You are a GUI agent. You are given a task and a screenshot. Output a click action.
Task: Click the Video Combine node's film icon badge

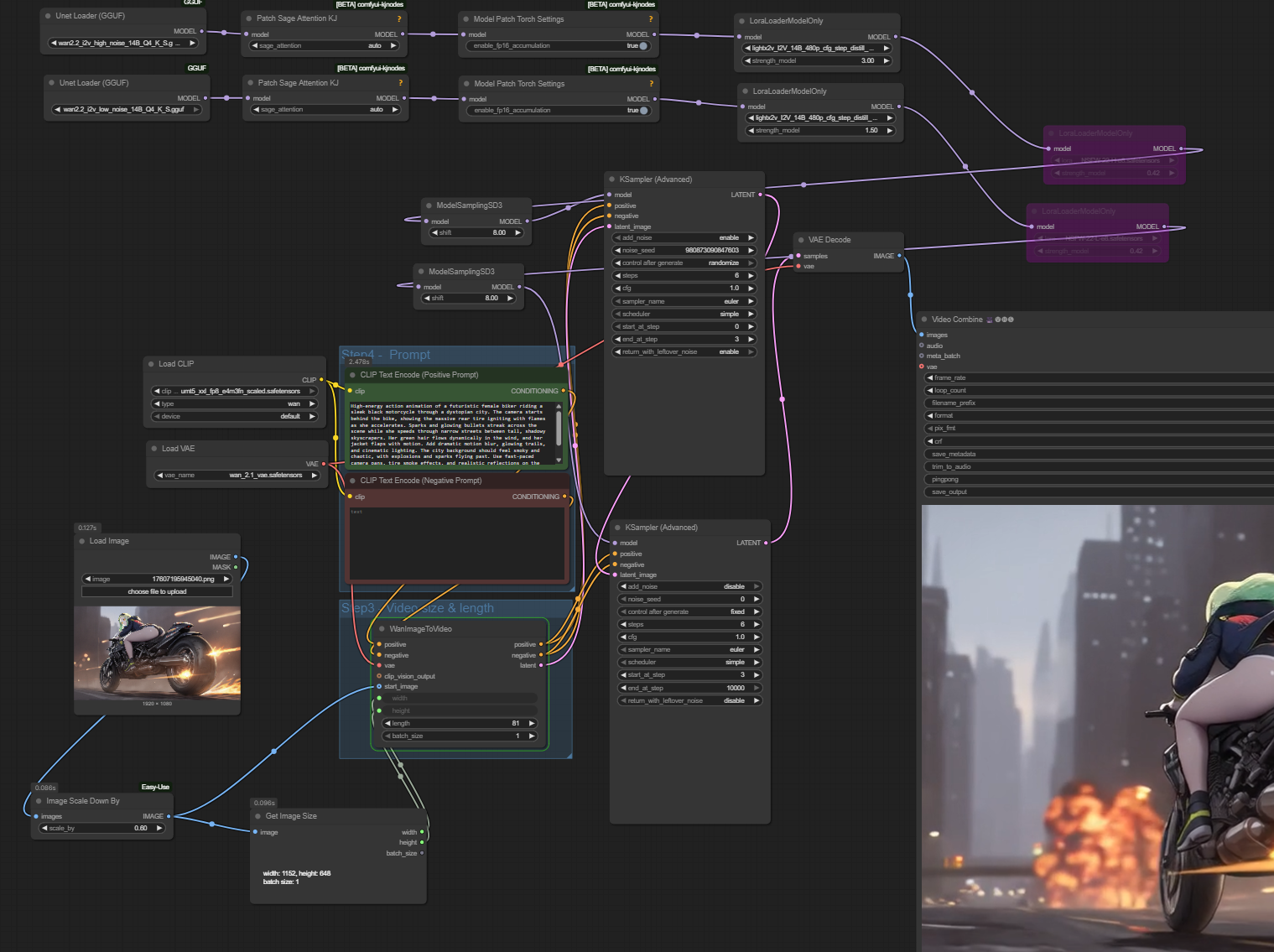(x=990, y=320)
